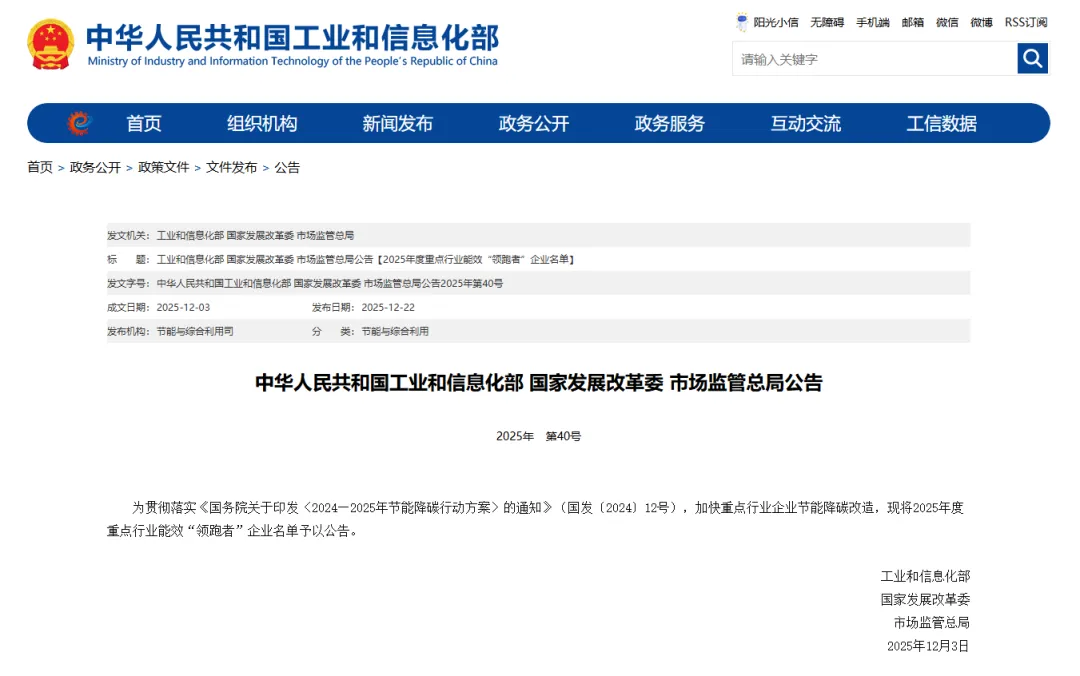The height and width of the screenshot is (676, 1080).
Task: Click the ministry name title 中华人民共和国工业和信息化部
Action: pos(292,37)
